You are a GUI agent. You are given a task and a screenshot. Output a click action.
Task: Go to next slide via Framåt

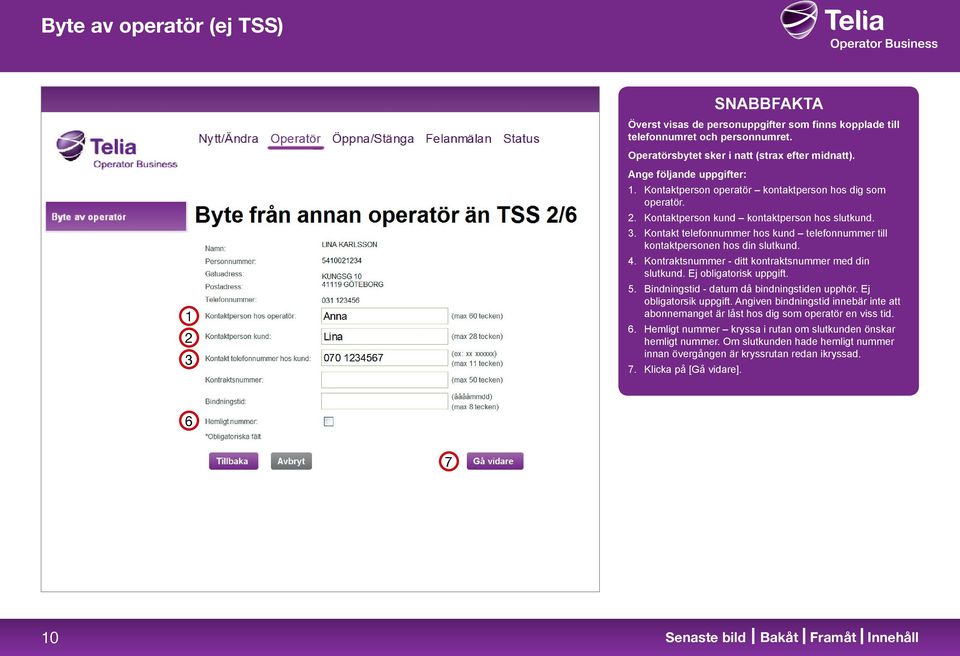pyautogui.click(x=833, y=638)
